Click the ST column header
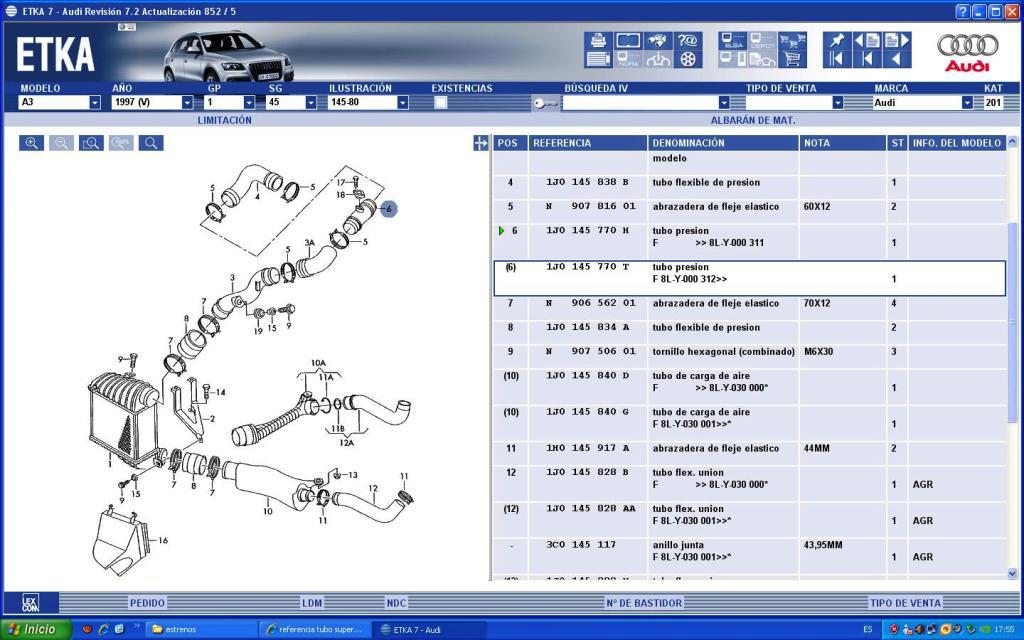This screenshot has width=1024, height=640. tap(897, 143)
